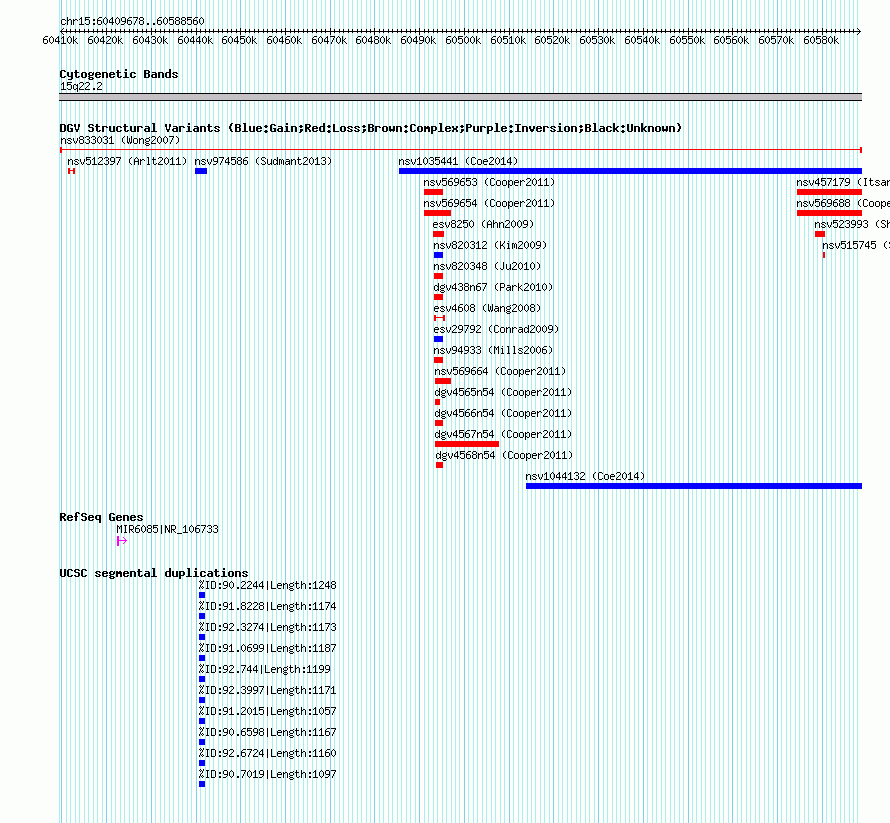Click the nsv1035441 (Coe2014) label
890x823 pixels.
pyautogui.click(x=458, y=161)
